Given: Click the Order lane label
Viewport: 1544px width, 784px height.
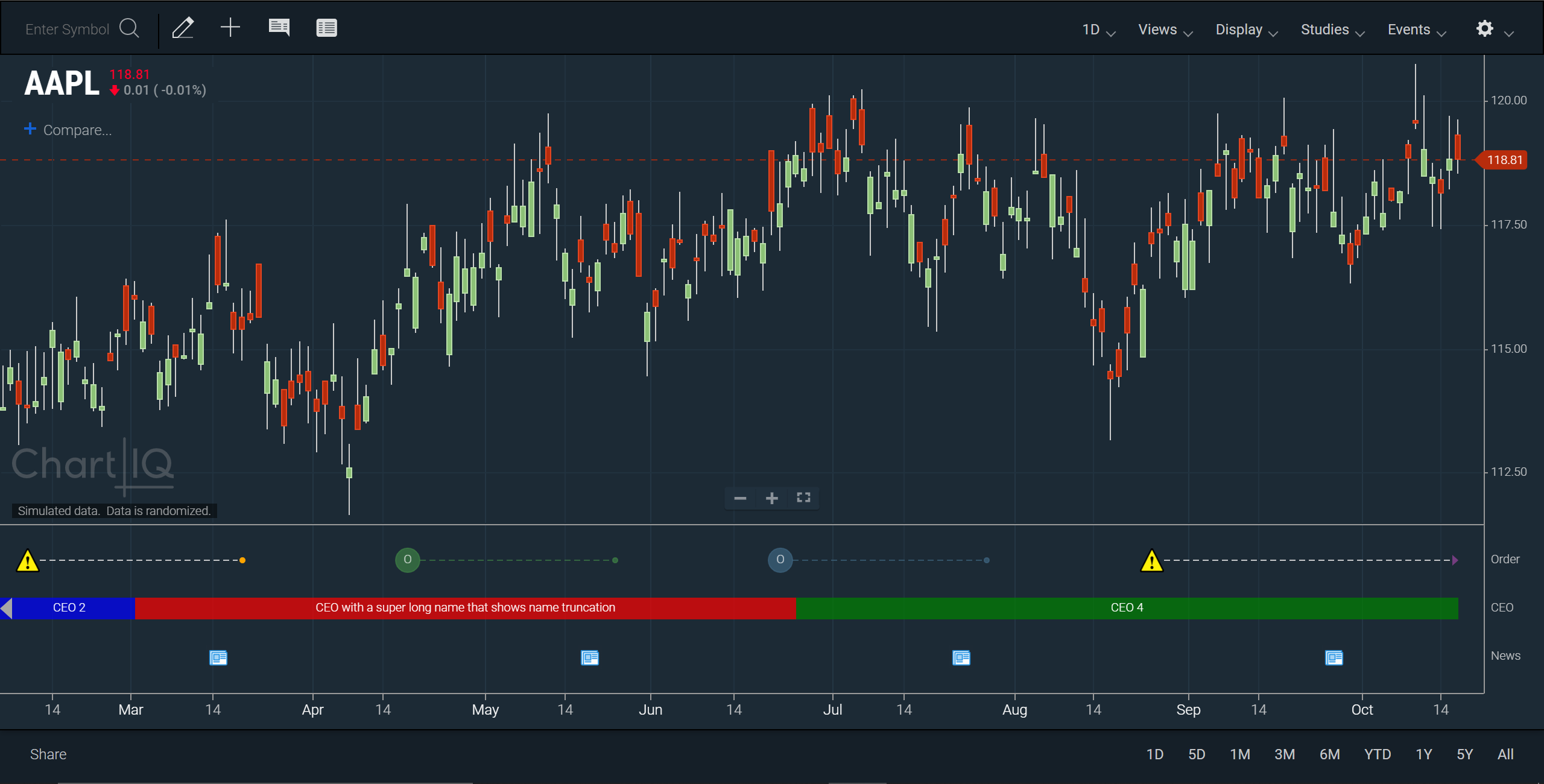Looking at the screenshot, I should [x=1505, y=559].
